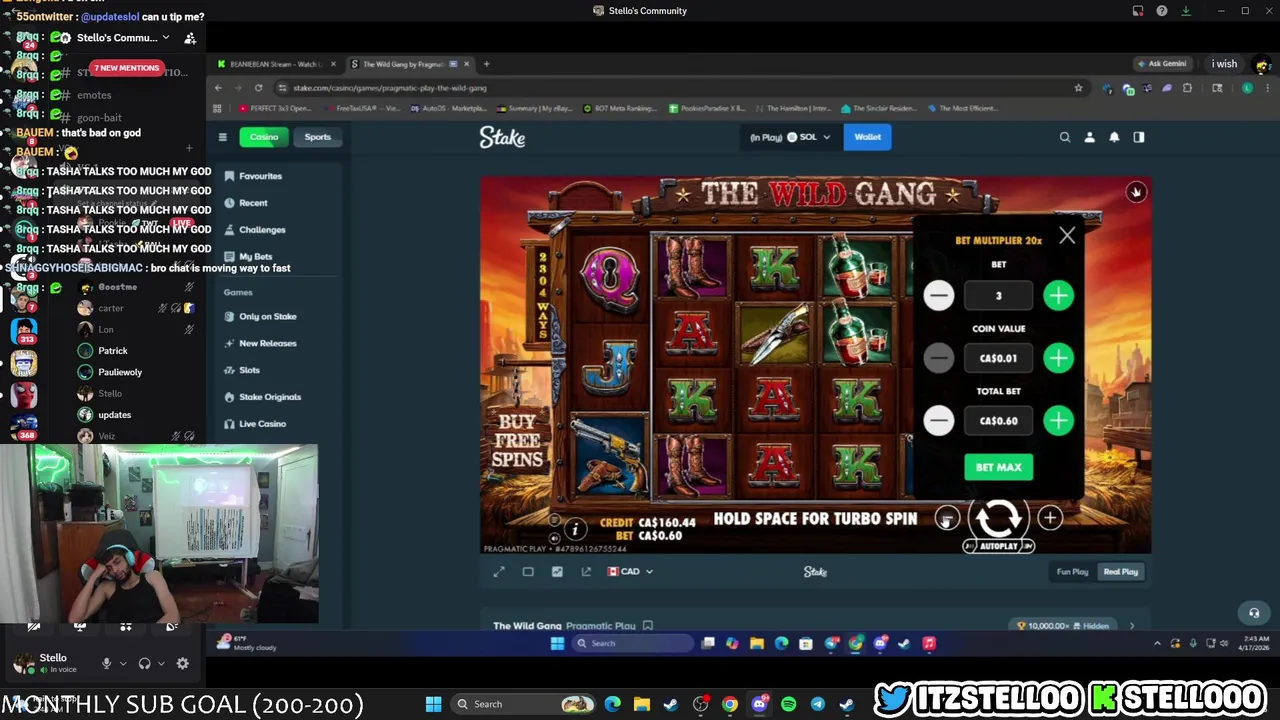
Task: Toggle the Stake sidebar hamburger menu
Action: [222, 137]
